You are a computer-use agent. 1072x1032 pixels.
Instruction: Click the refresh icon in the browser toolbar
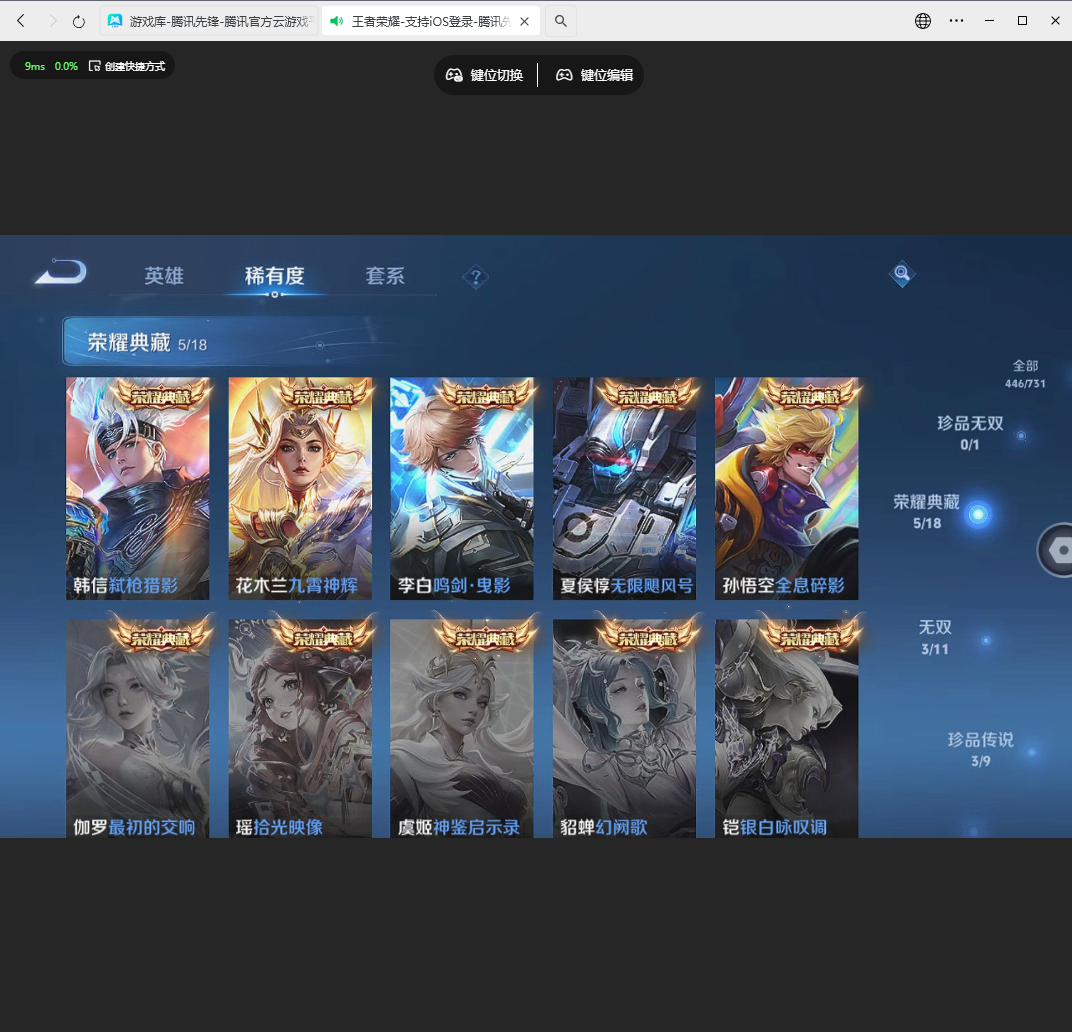78,19
